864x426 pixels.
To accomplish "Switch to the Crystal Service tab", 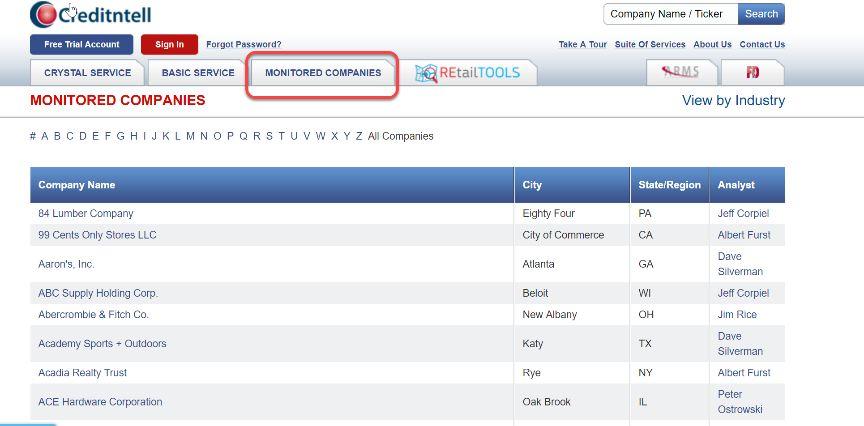I will [x=88, y=73].
